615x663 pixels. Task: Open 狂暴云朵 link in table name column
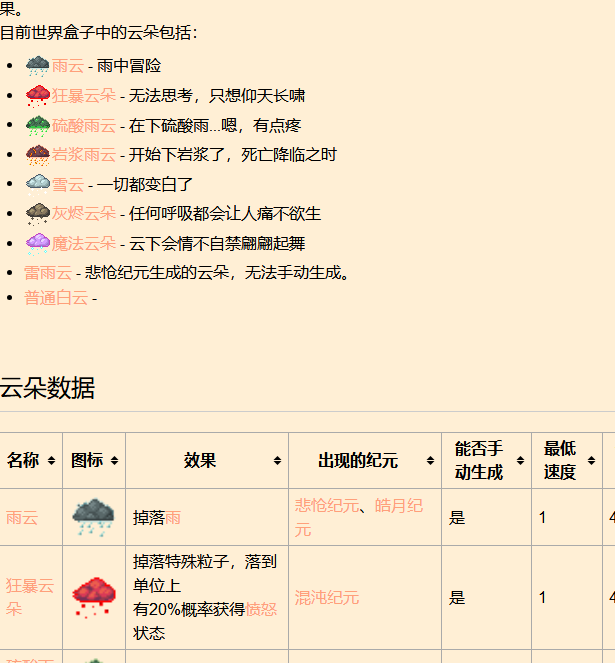pyautogui.click(x=30, y=597)
